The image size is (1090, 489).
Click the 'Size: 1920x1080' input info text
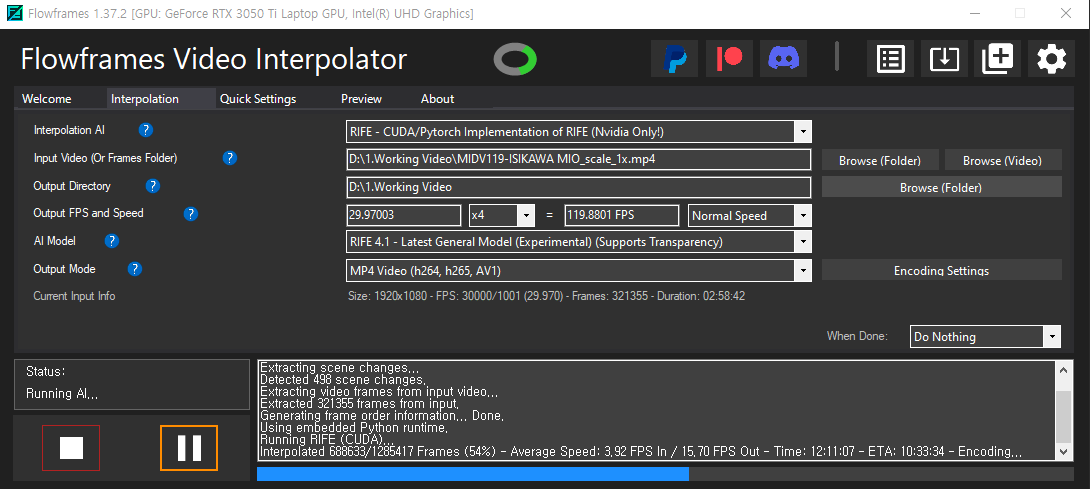pyautogui.click(x=546, y=296)
